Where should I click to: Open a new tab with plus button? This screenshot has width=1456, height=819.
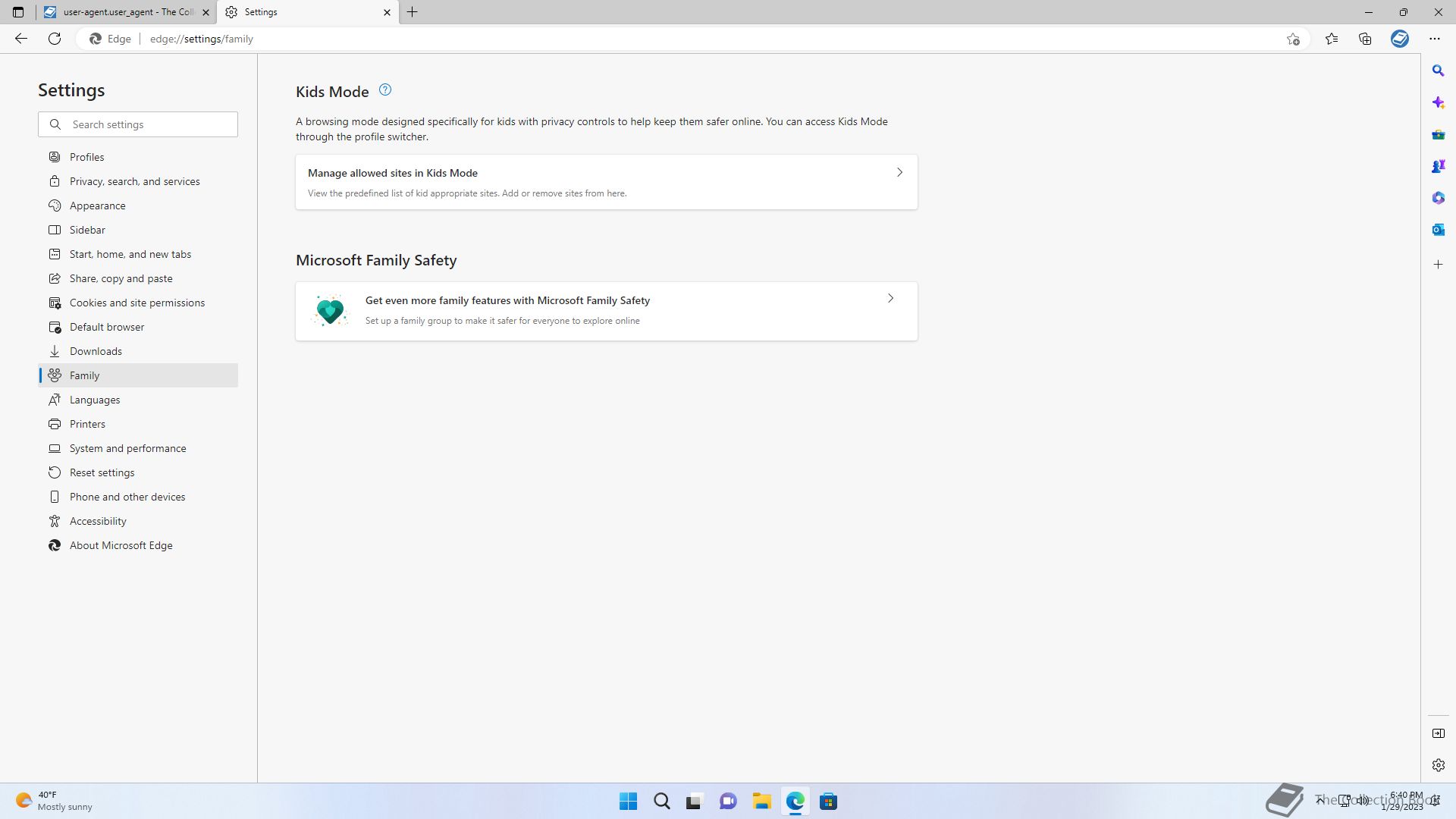click(413, 12)
